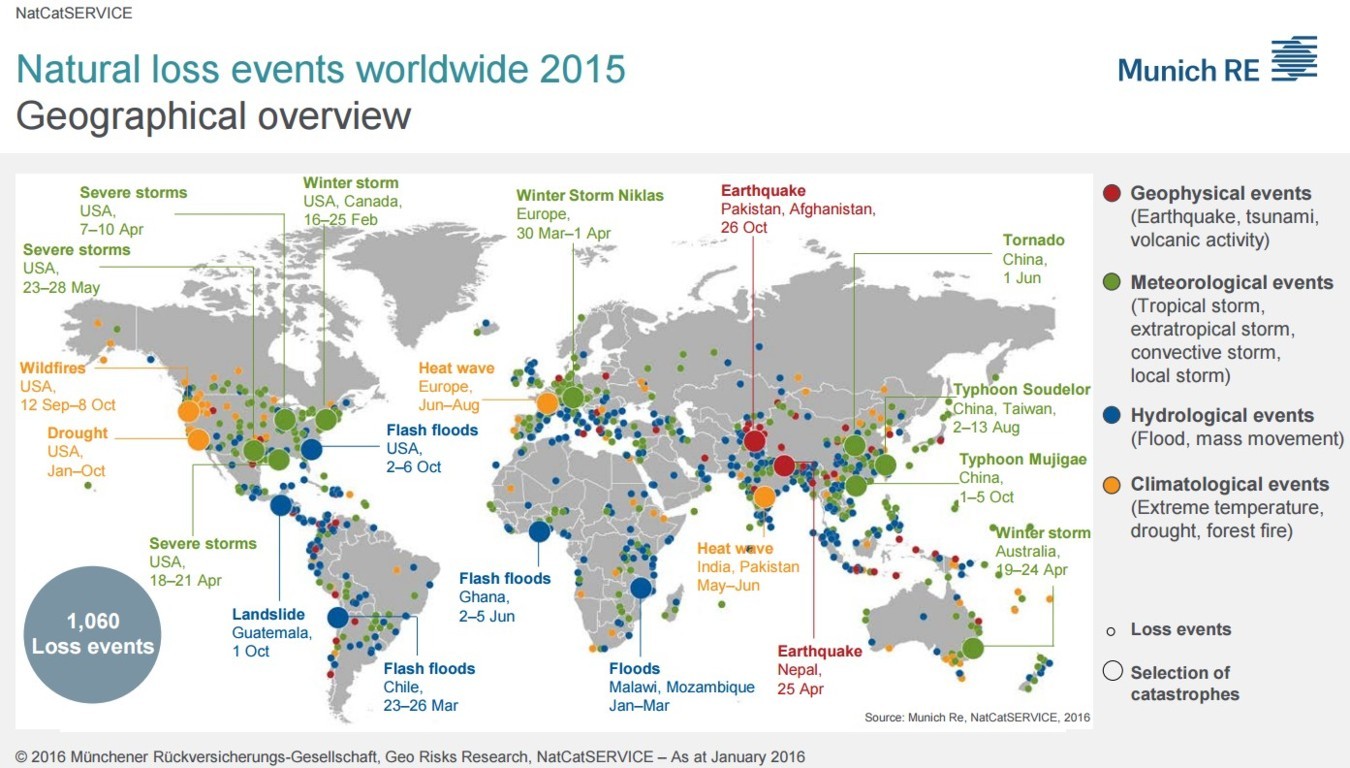This screenshot has width=1350, height=768.
Task: Click the 'Hydrological events' legend heading
Action: pyautogui.click(x=1222, y=415)
